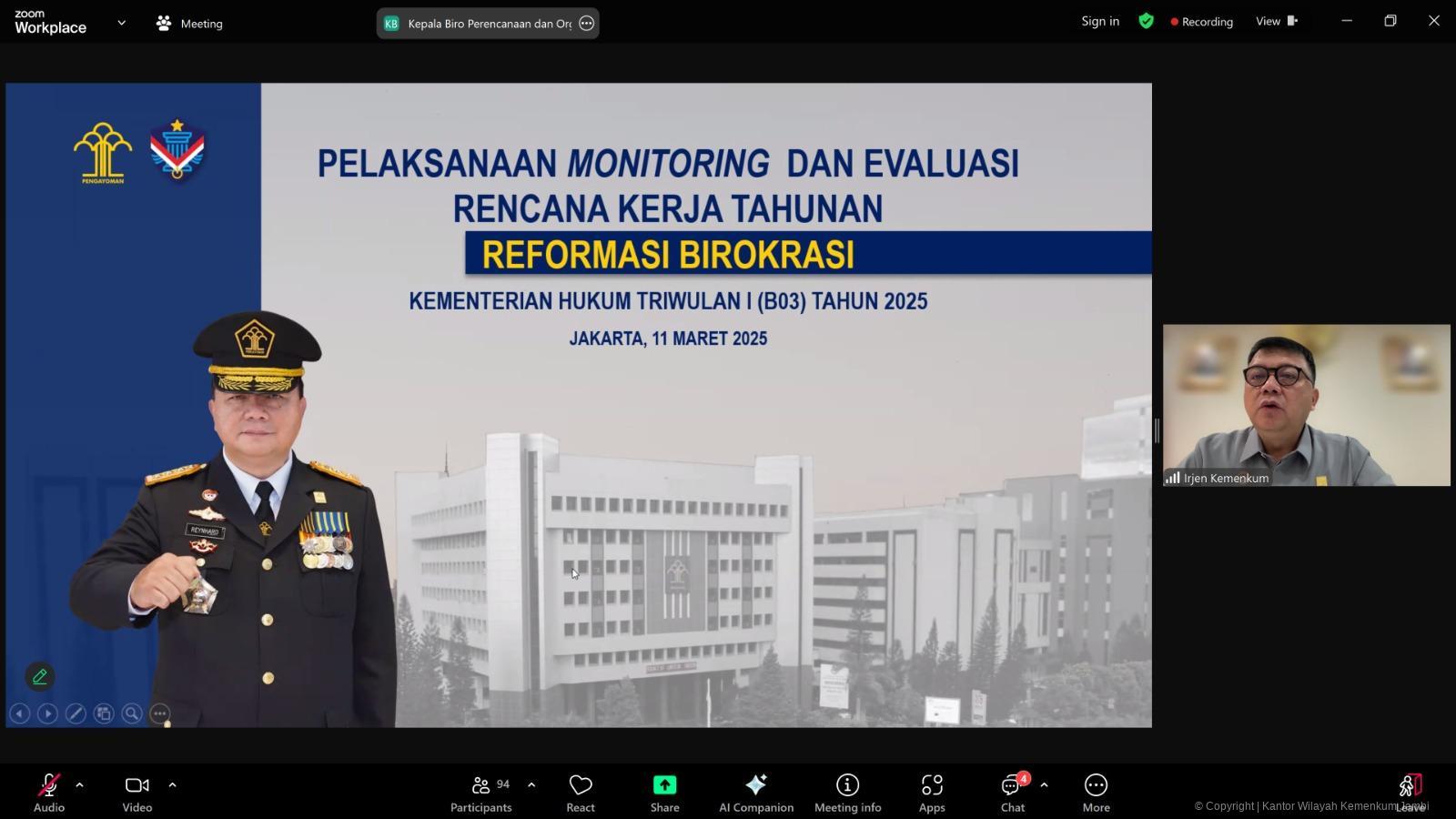Image resolution: width=1456 pixels, height=819 pixels.
Task: Stop the camera using Video icon
Action: (136, 784)
